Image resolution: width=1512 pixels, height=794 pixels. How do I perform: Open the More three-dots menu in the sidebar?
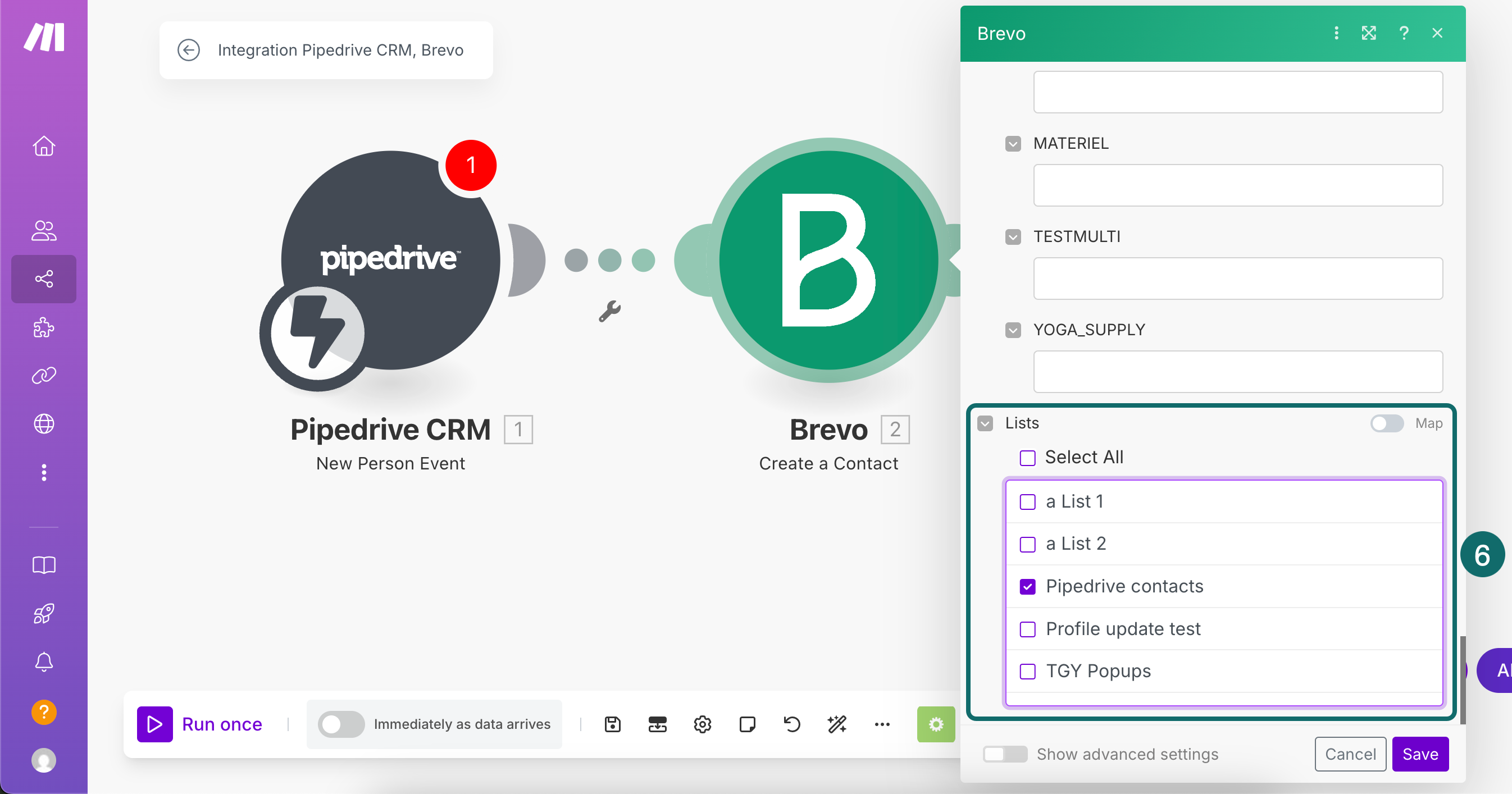click(44, 472)
